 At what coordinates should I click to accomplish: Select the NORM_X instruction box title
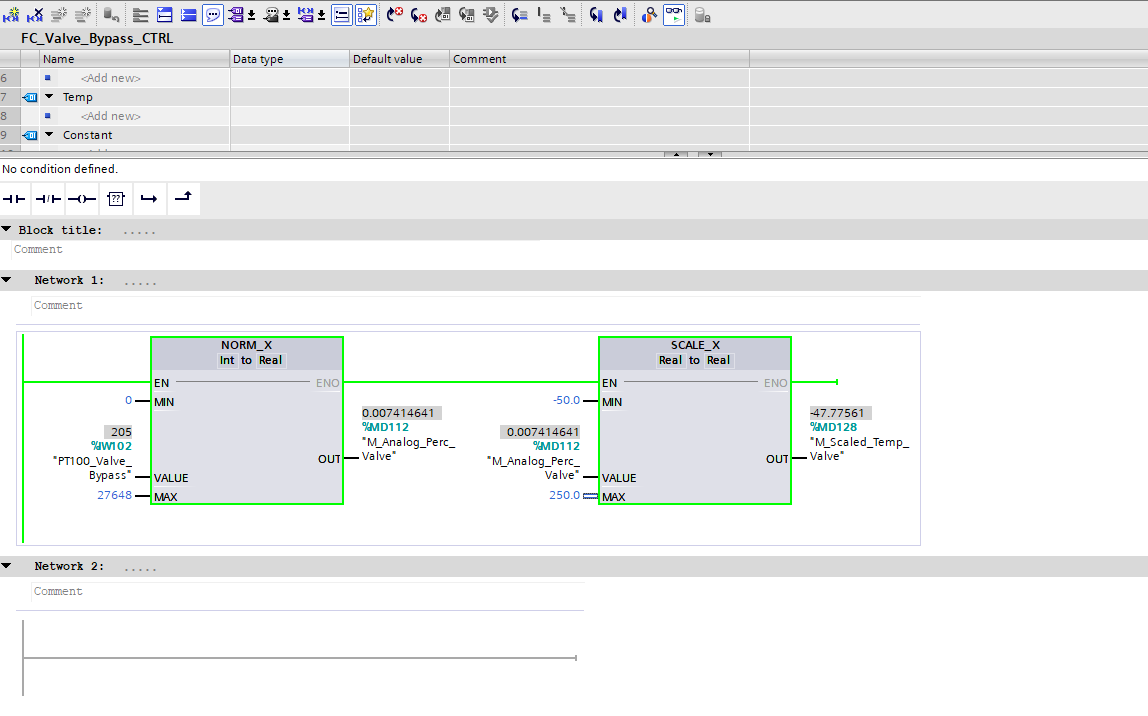[247, 345]
